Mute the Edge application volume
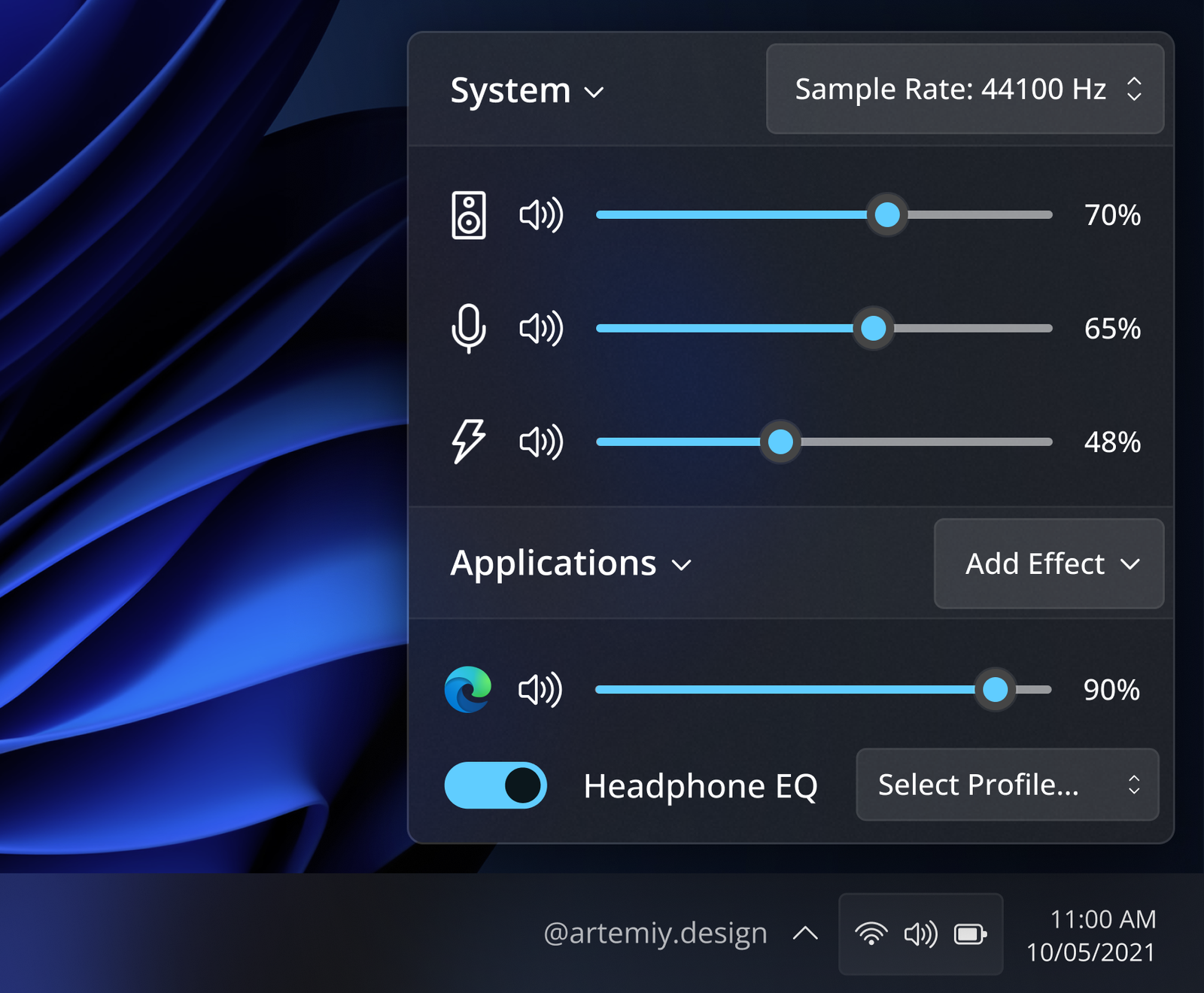Viewport: 1204px width, 993px height. click(540, 689)
